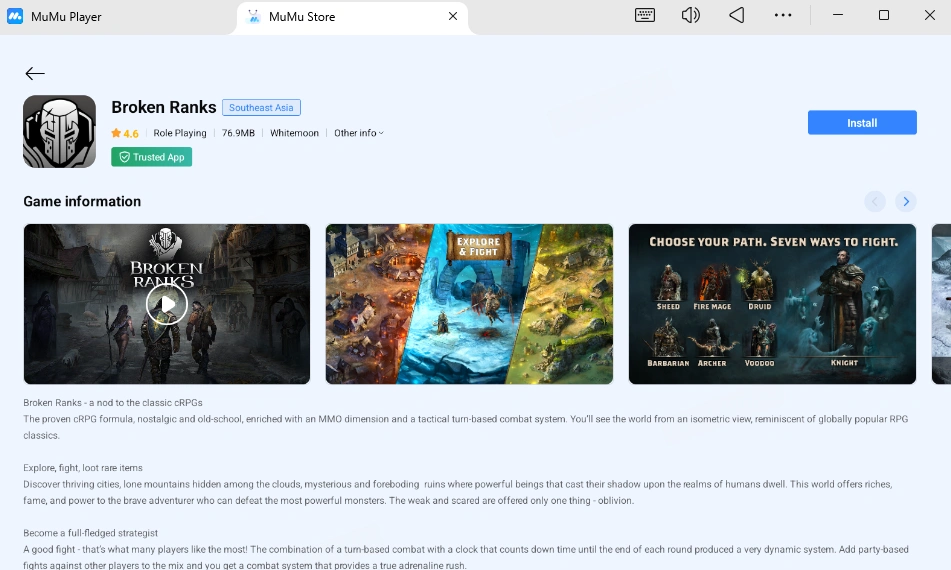Open the Choose Your Path screenshot
Viewport: 951px width, 570px height.
point(772,304)
